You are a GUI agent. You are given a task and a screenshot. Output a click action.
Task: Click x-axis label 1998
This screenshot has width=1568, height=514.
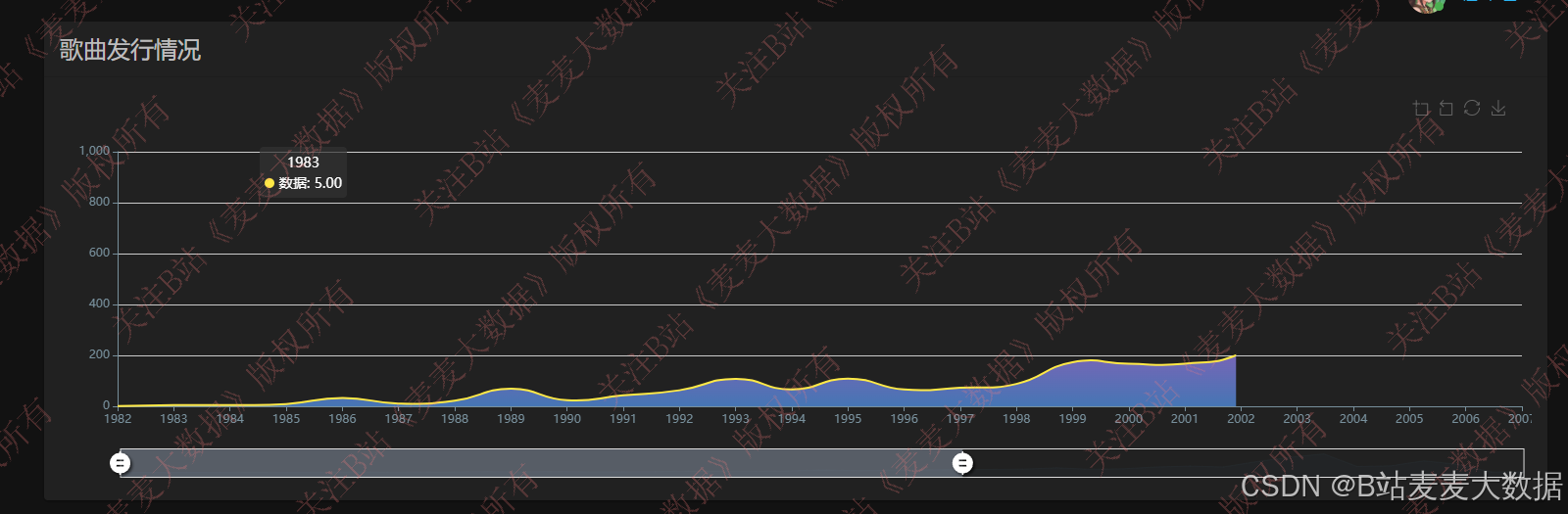tap(1016, 418)
